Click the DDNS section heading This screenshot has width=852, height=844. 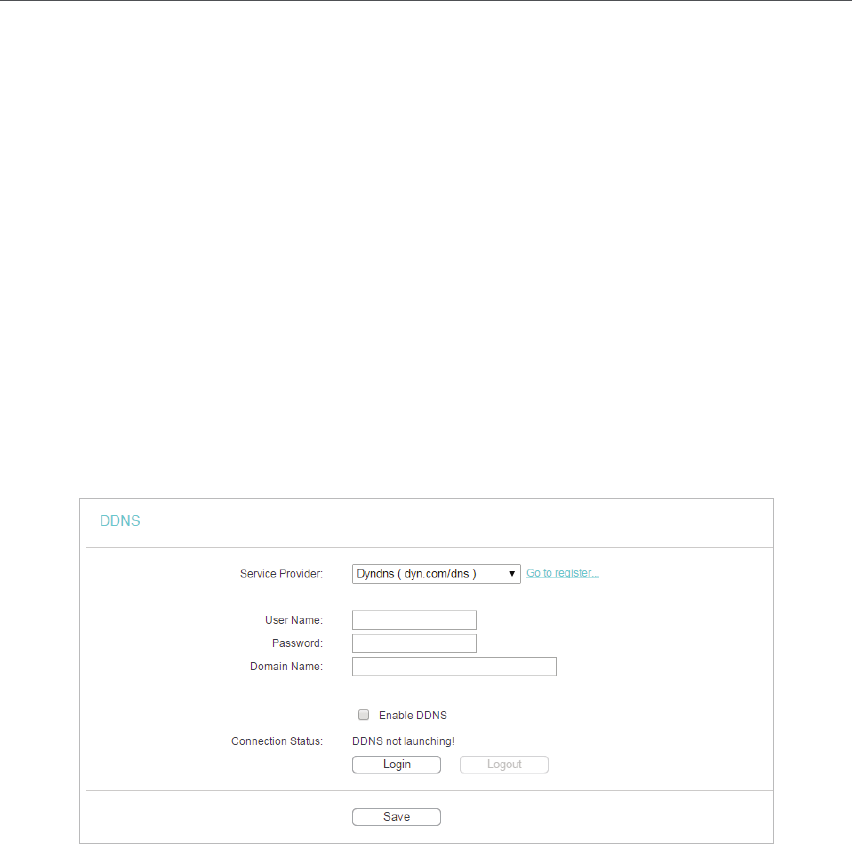(x=120, y=521)
